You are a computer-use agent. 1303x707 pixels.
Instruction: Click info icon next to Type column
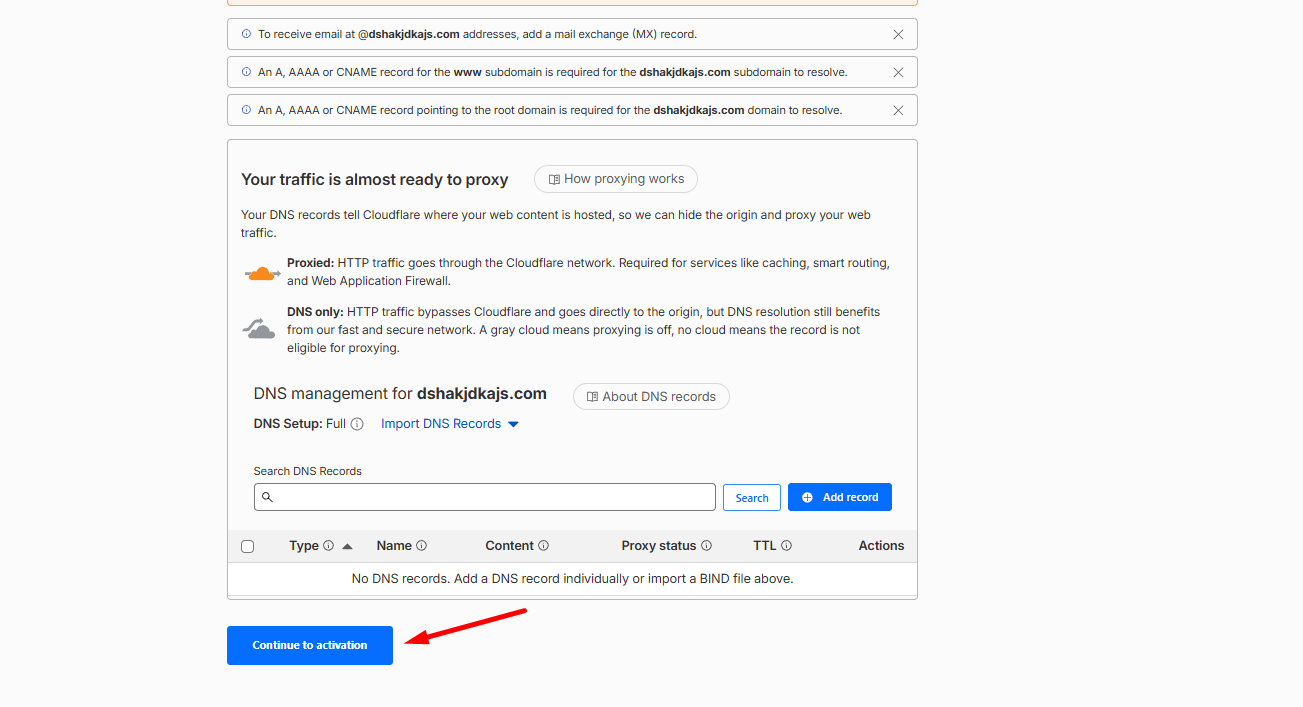[328, 546]
